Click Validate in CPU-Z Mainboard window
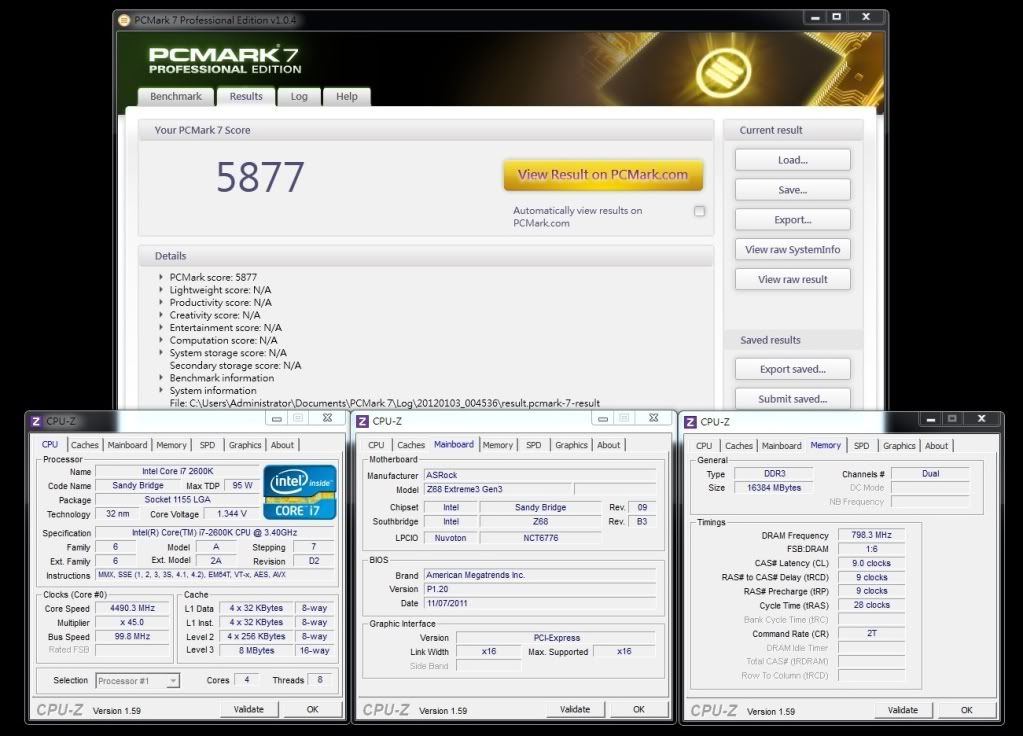 [x=575, y=709]
